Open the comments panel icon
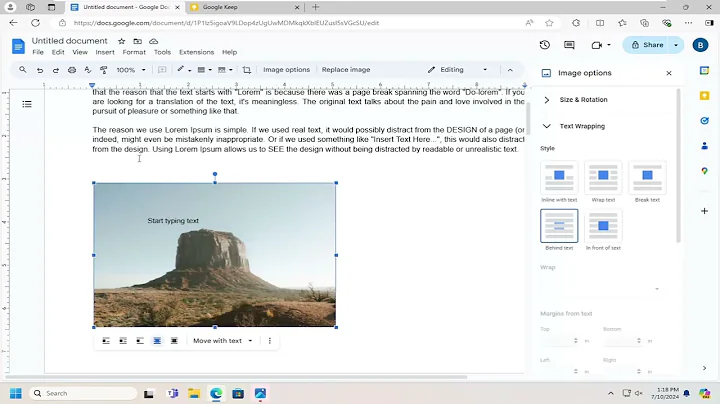The height and width of the screenshot is (404, 720). click(569, 45)
